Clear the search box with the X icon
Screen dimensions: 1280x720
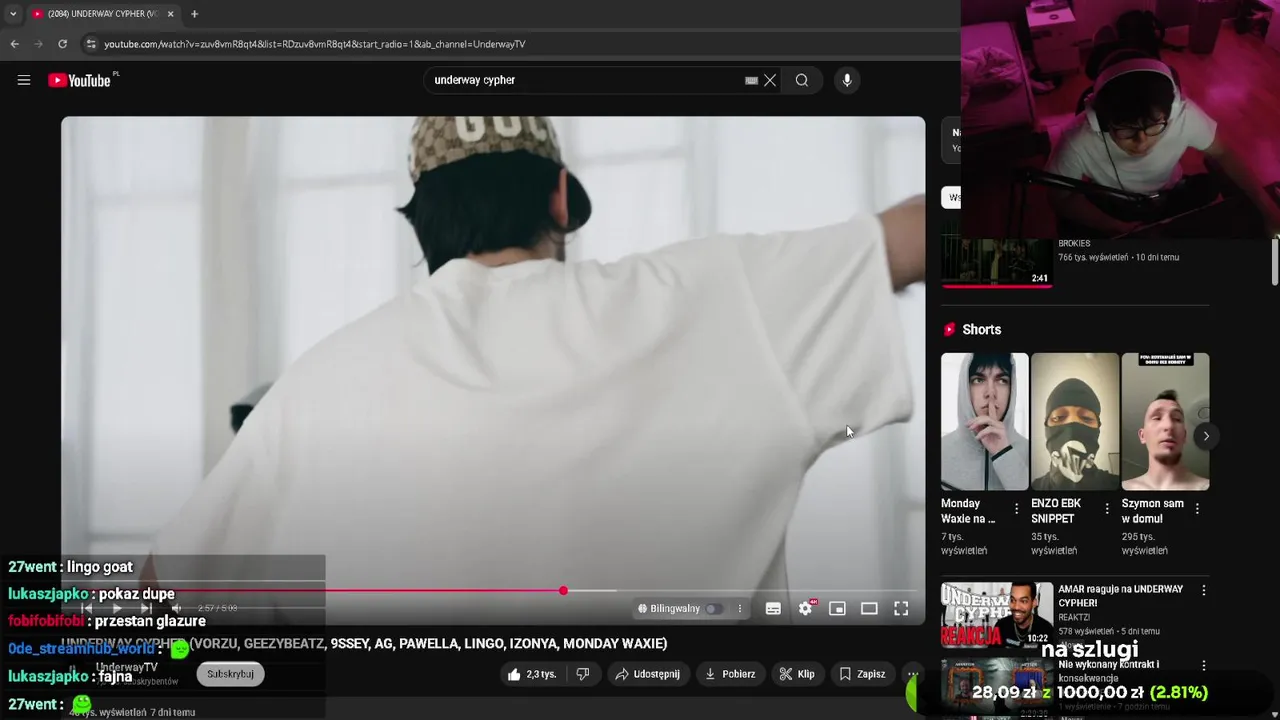point(770,80)
